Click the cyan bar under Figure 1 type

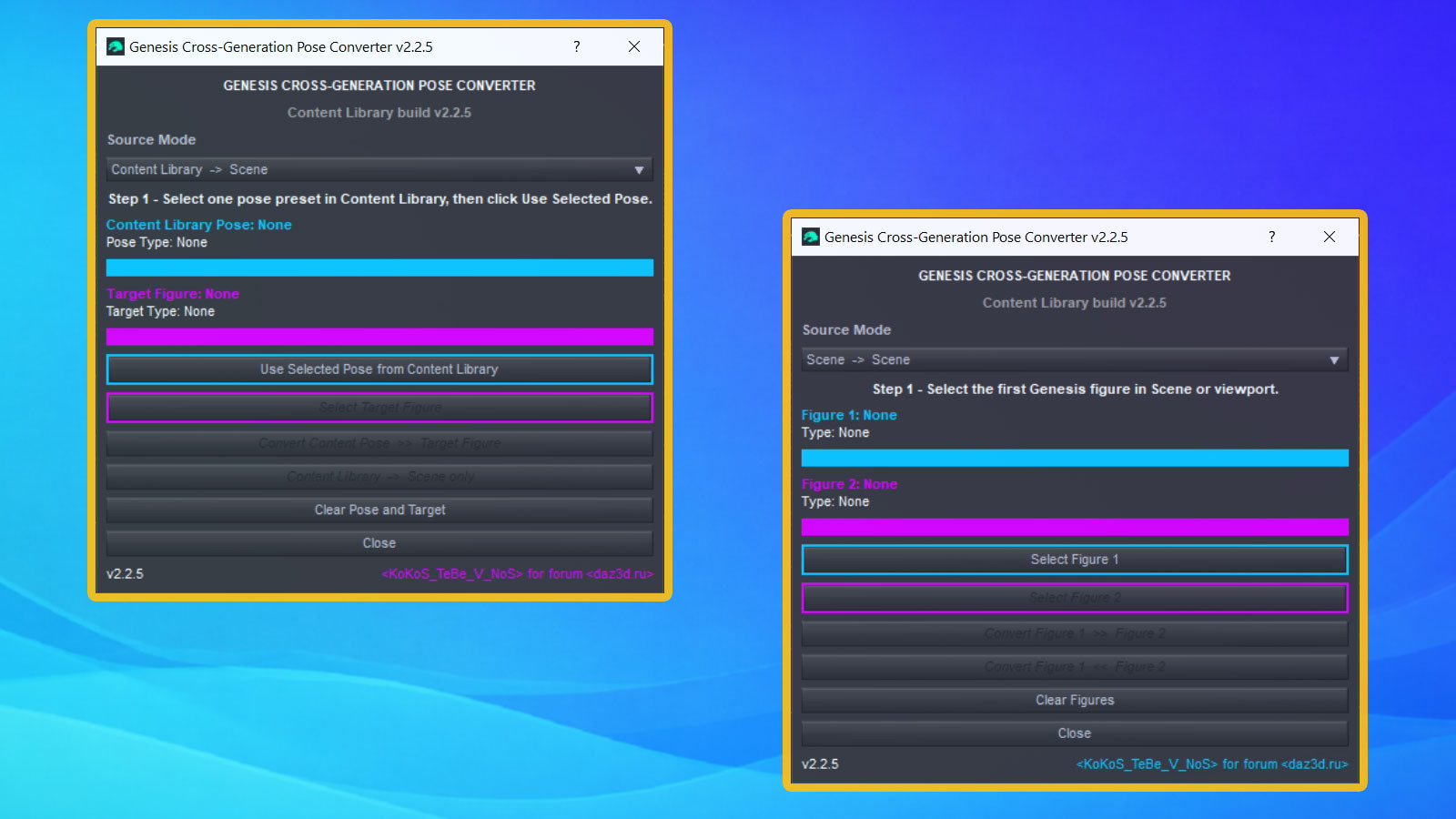click(1075, 458)
